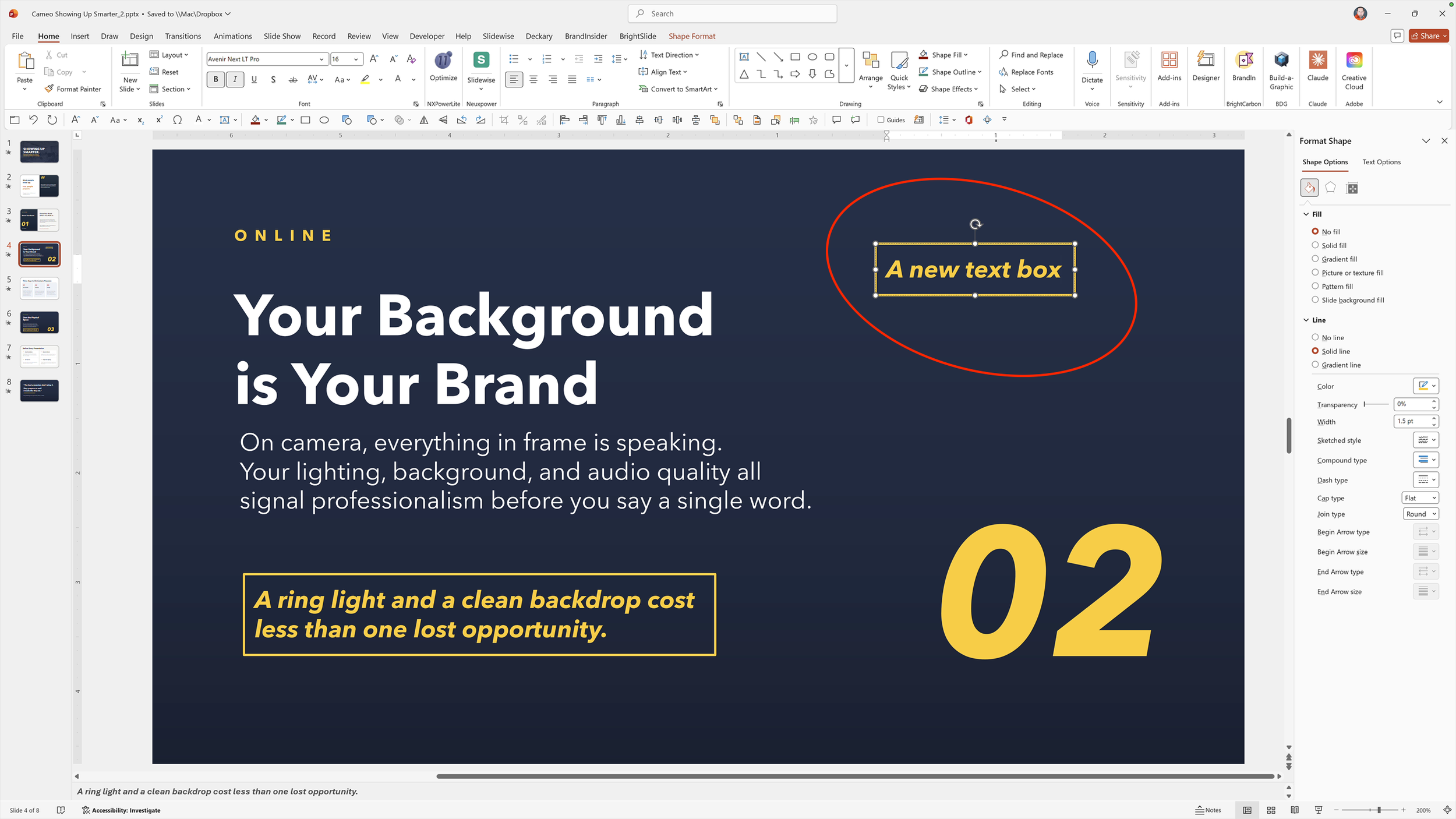The width and height of the screenshot is (1456, 819).
Task: Click the Search box in title bar
Action: click(x=732, y=13)
